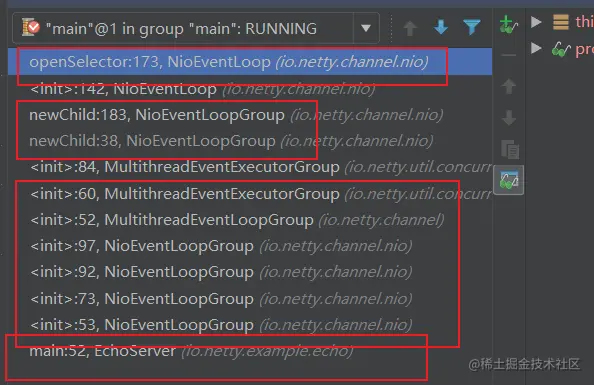Select frame <init>:52, MultithreadEventLoopGroup
The height and width of the screenshot is (385, 594).
tap(250, 220)
